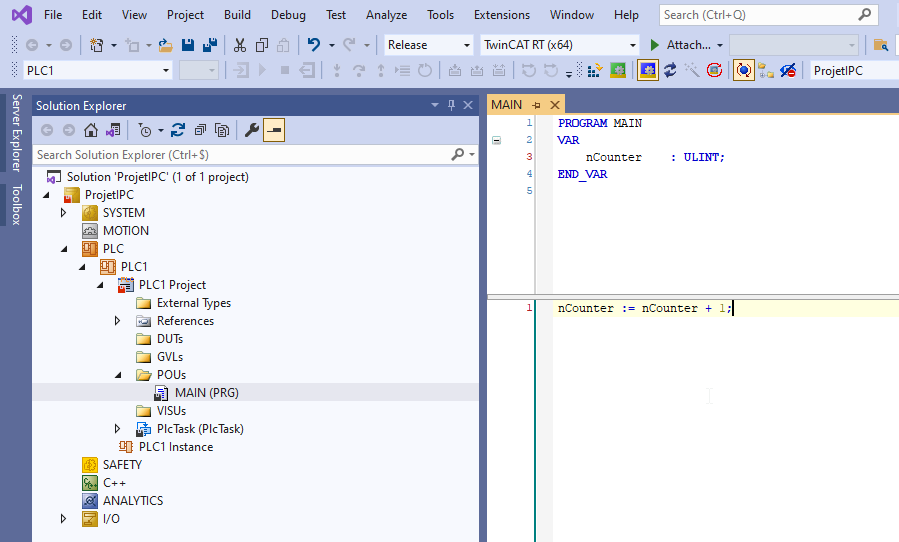This screenshot has width=899, height=542.
Task: Pin the Solution Explorer with auto-hide icon
Action: pos(451,105)
